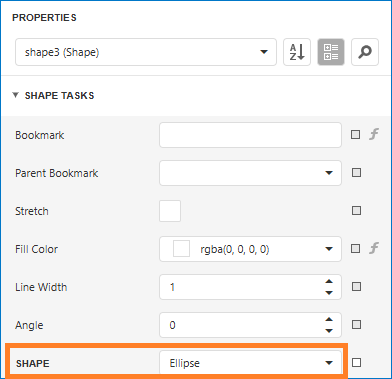Collapse the Shape Tasks section
The width and height of the screenshot is (392, 379).
(x=15, y=95)
